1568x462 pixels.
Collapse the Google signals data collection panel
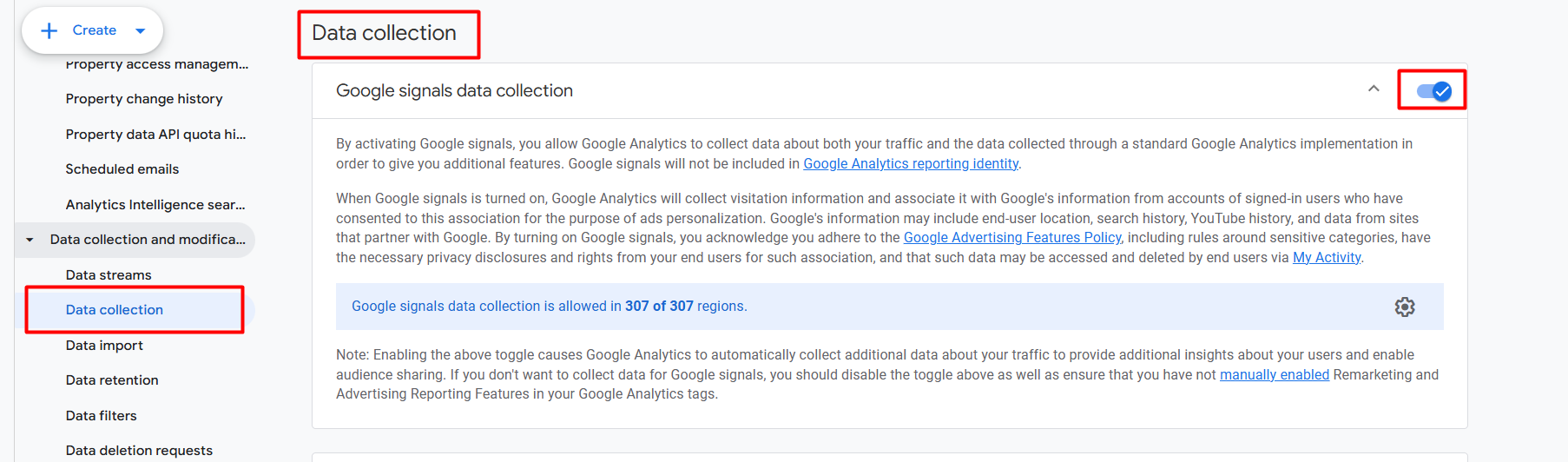point(1374,89)
